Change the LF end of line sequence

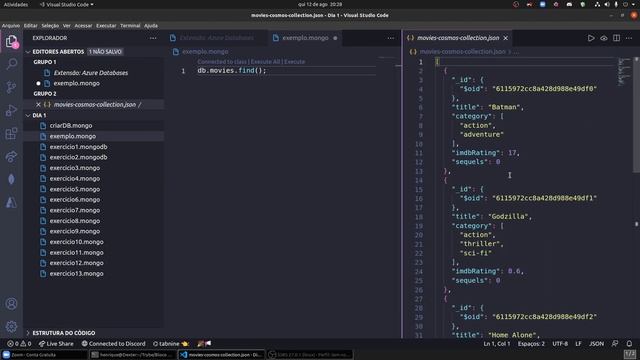click(x=578, y=344)
